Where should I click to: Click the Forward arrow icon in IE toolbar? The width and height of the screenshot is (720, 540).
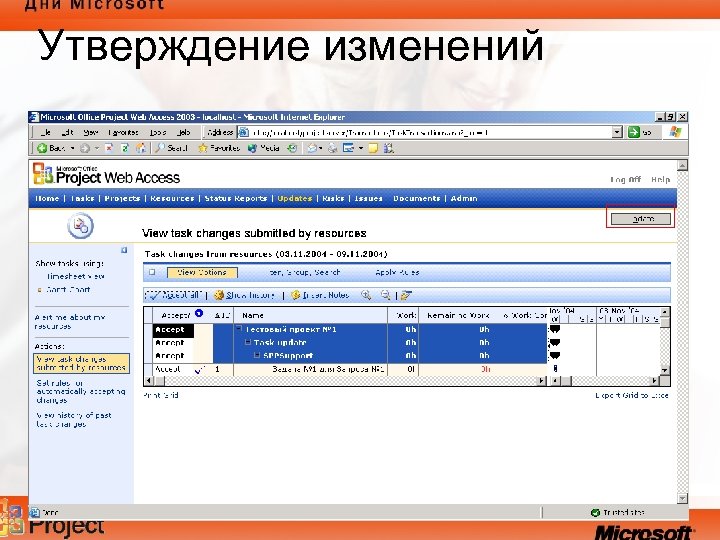click(x=85, y=148)
